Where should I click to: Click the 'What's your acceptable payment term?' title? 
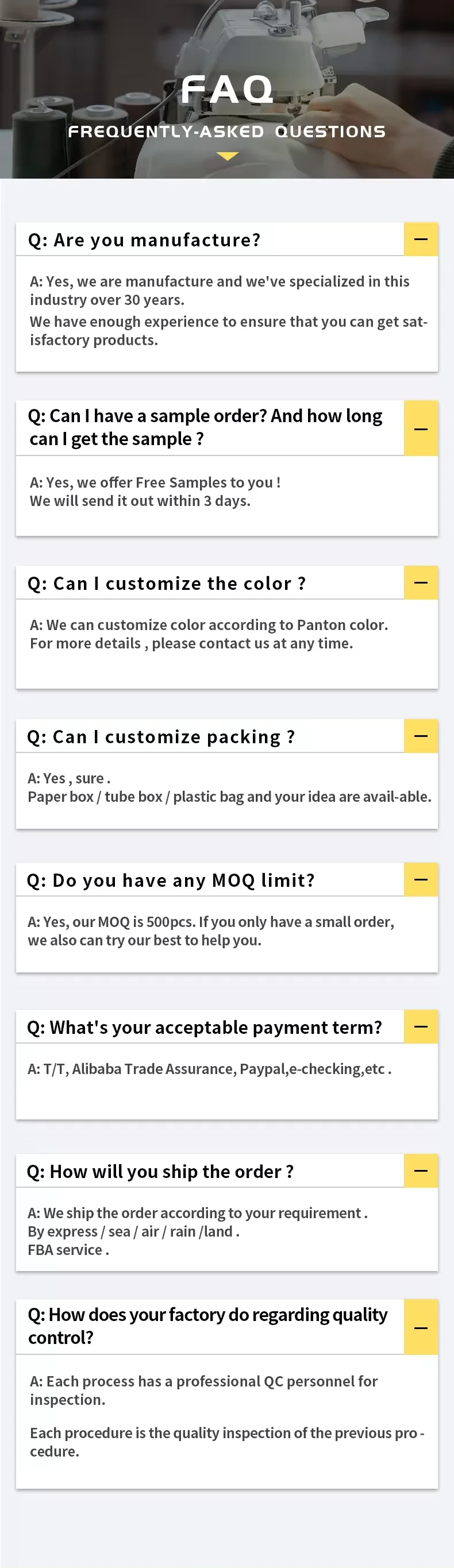[x=204, y=1028]
